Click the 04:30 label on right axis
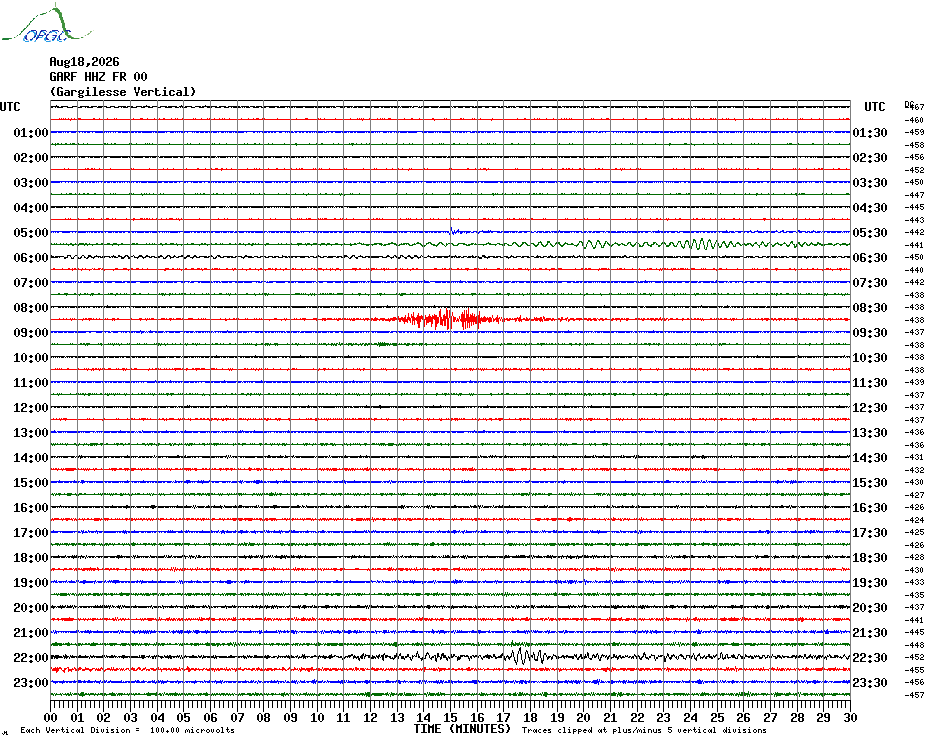This screenshot has width=930, height=744. (870, 208)
